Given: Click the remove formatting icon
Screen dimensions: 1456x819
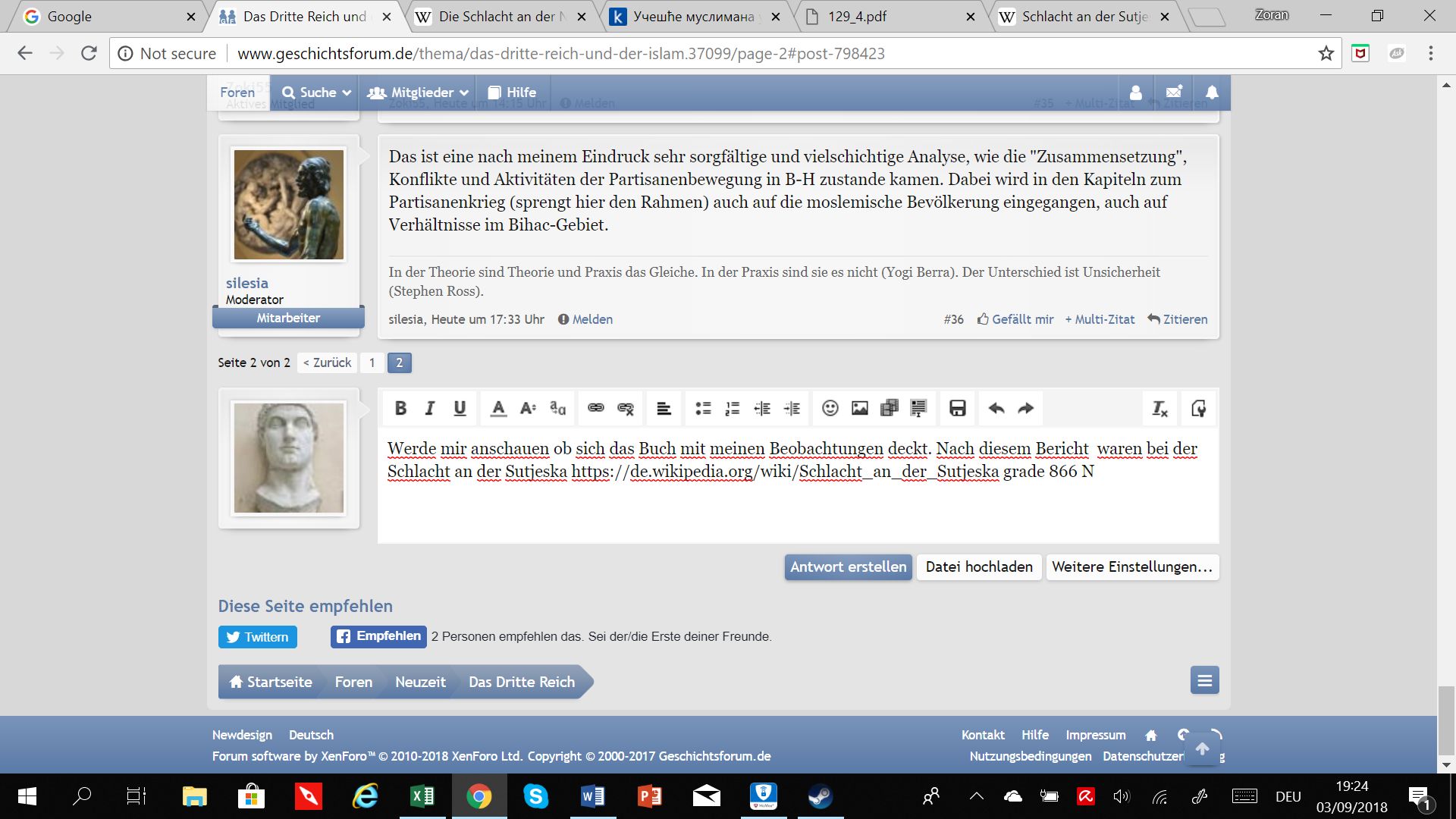Looking at the screenshot, I should [x=1159, y=409].
